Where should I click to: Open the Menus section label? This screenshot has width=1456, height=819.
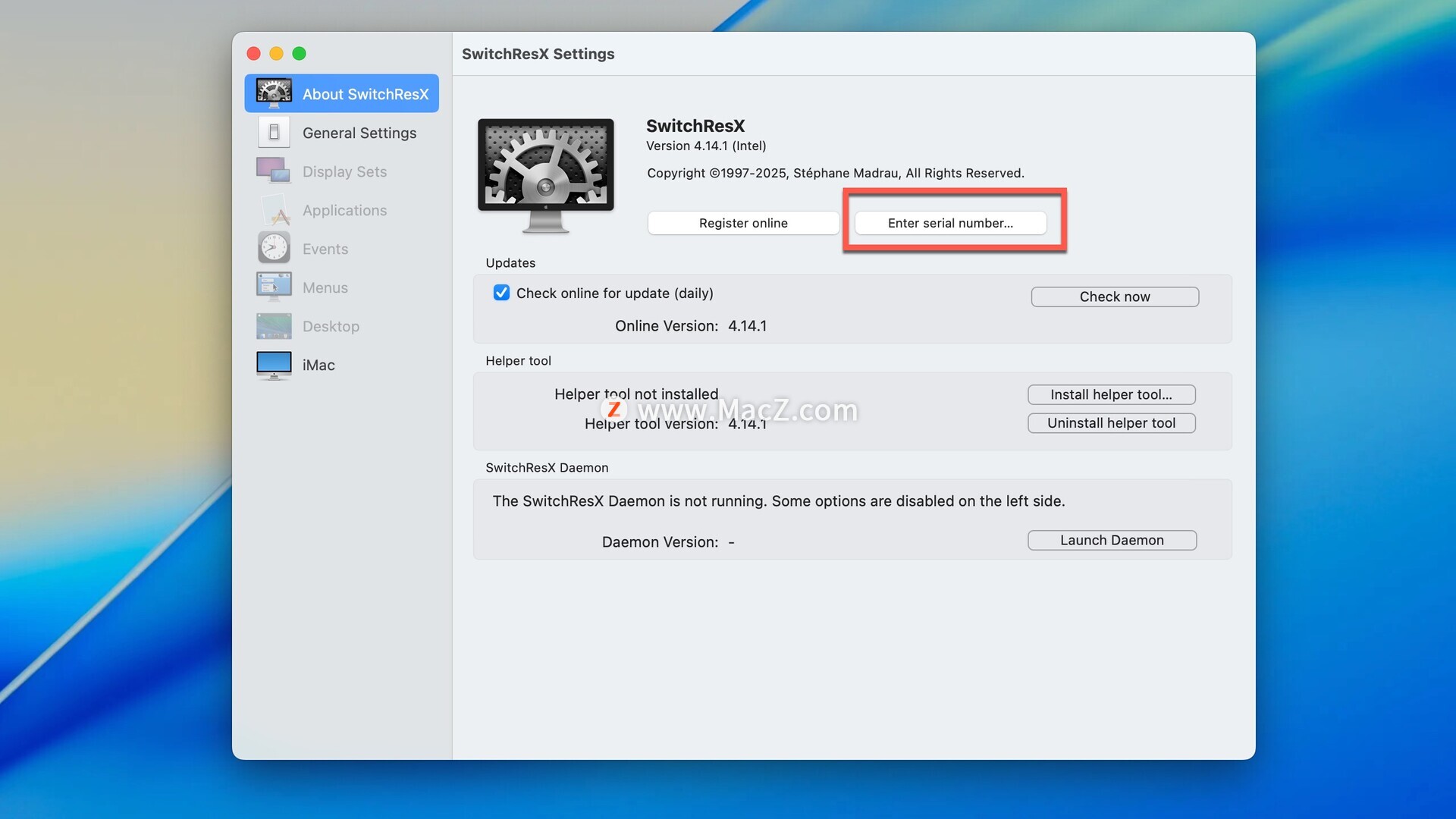[x=325, y=287]
